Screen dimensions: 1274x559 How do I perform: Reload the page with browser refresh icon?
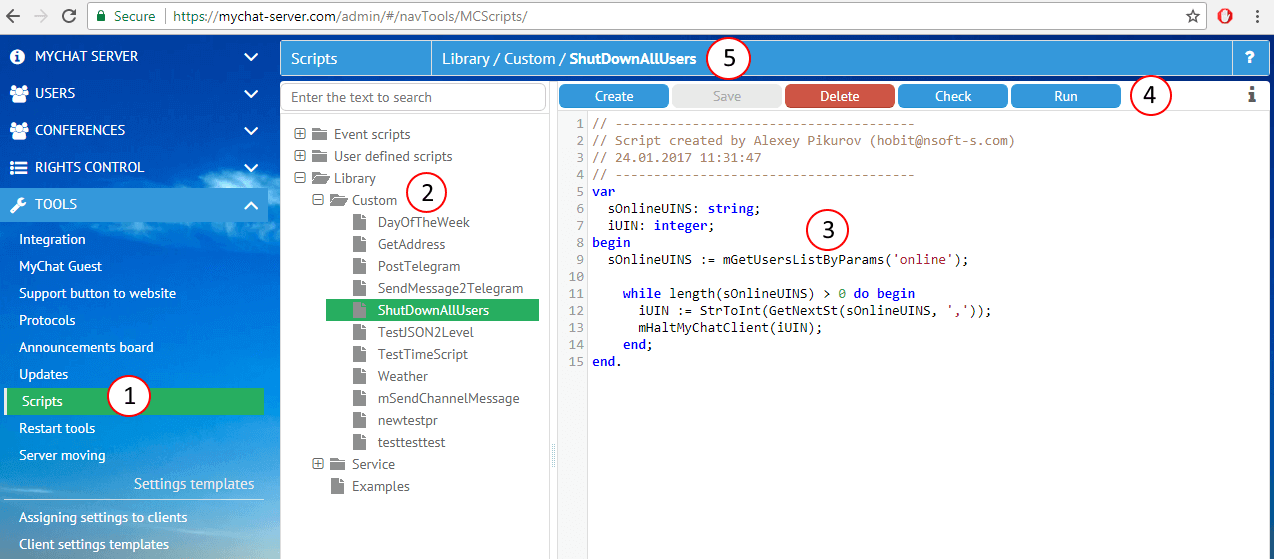click(x=69, y=16)
